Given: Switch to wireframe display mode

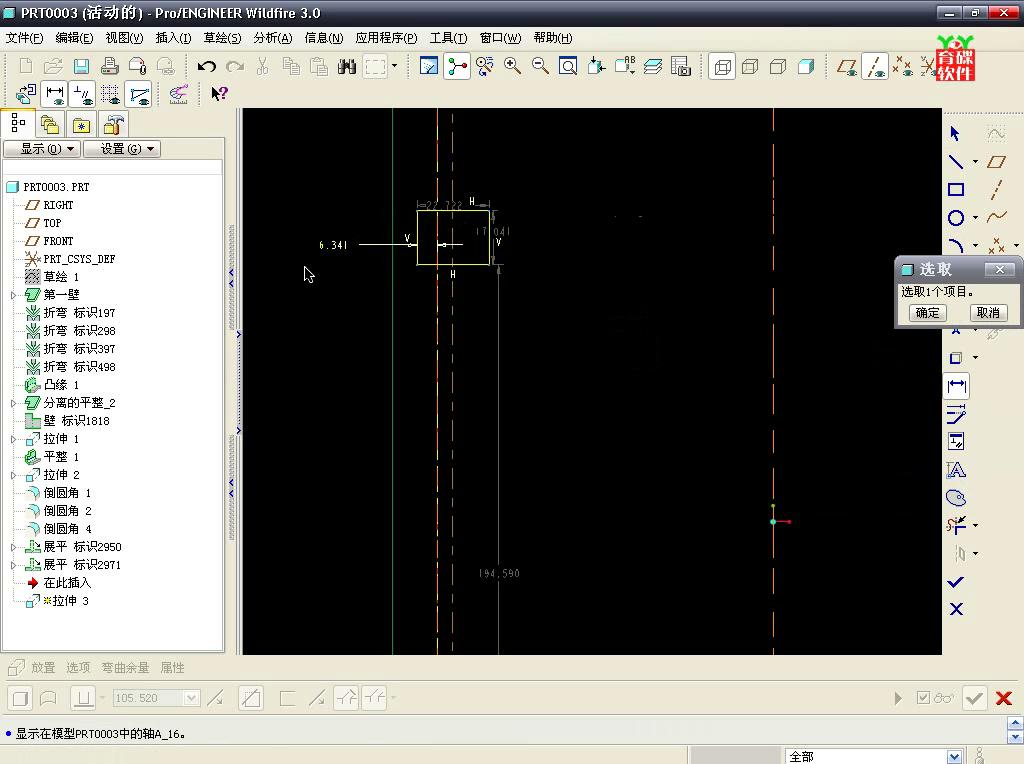Looking at the screenshot, I should (722, 67).
